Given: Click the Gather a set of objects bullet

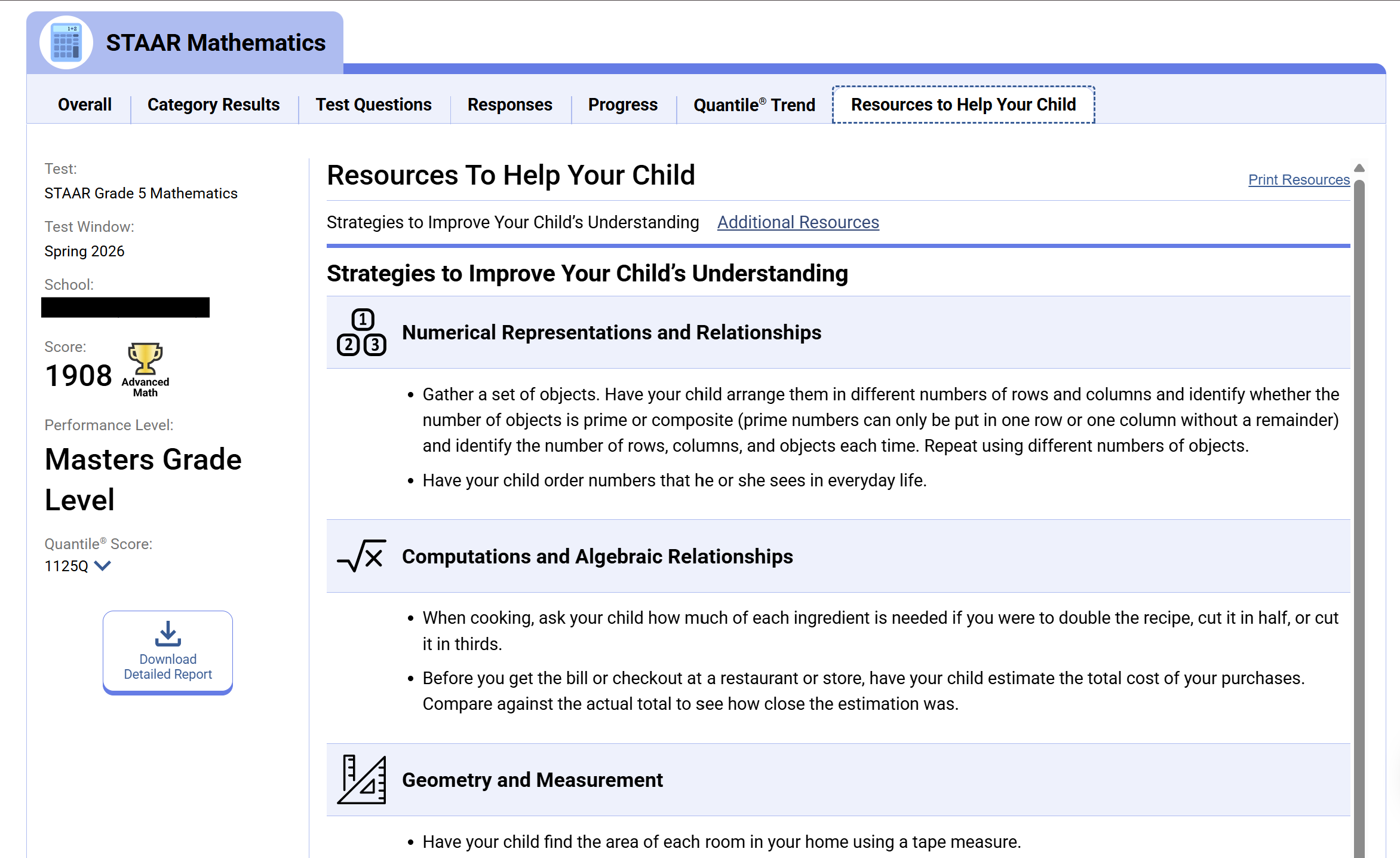Looking at the screenshot, I should click(880, 420).
